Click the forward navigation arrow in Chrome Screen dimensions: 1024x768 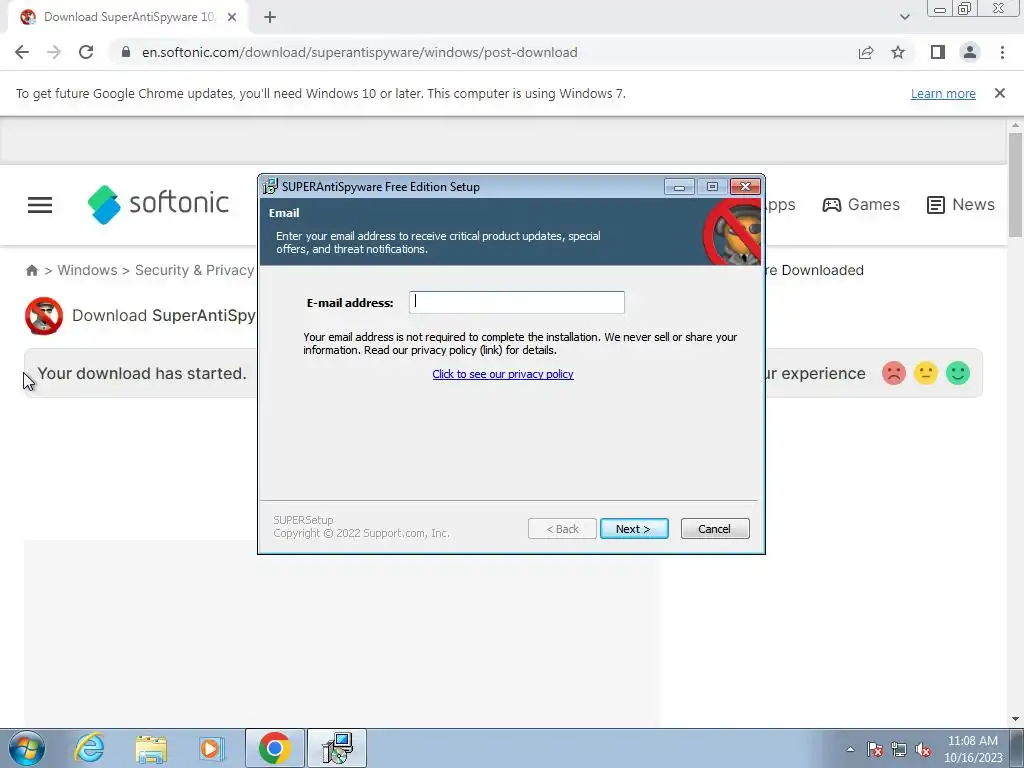tap(54, 52)
